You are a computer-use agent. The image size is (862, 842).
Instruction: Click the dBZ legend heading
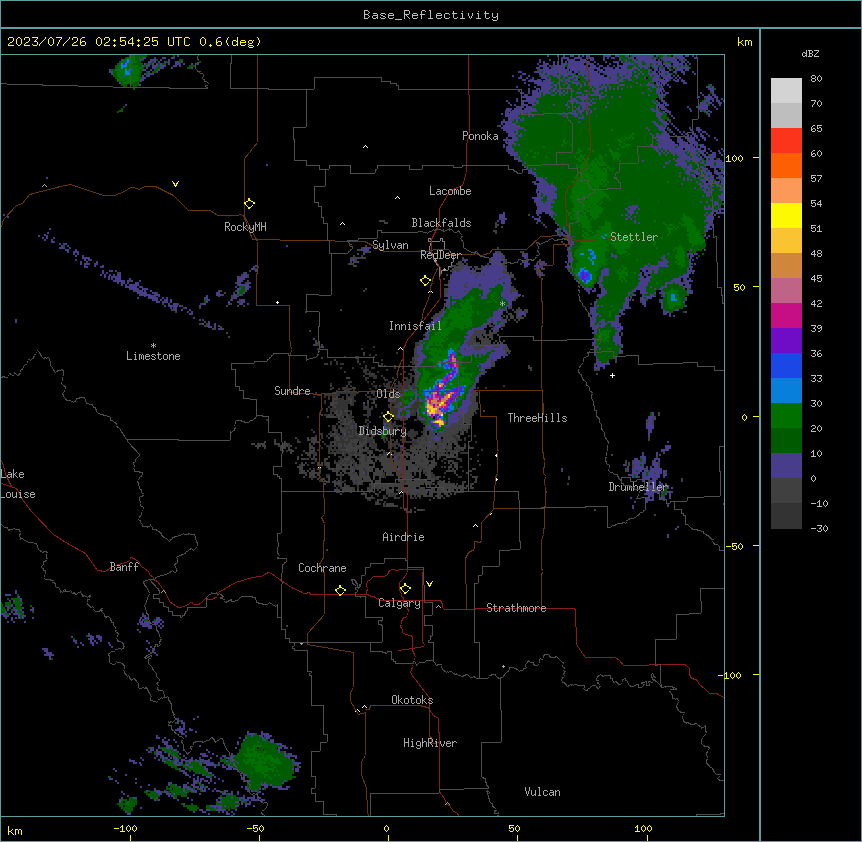(x=810, y=54)
